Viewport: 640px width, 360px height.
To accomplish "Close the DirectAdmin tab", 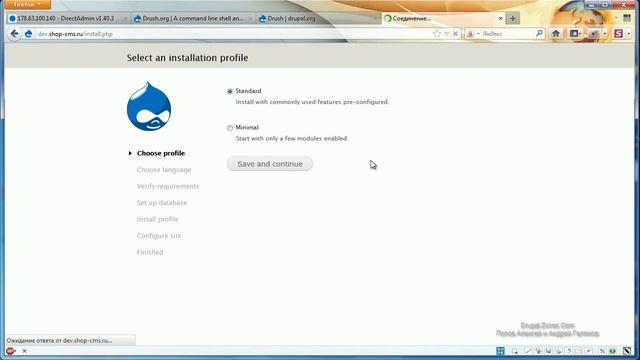I will coord(125,18).
